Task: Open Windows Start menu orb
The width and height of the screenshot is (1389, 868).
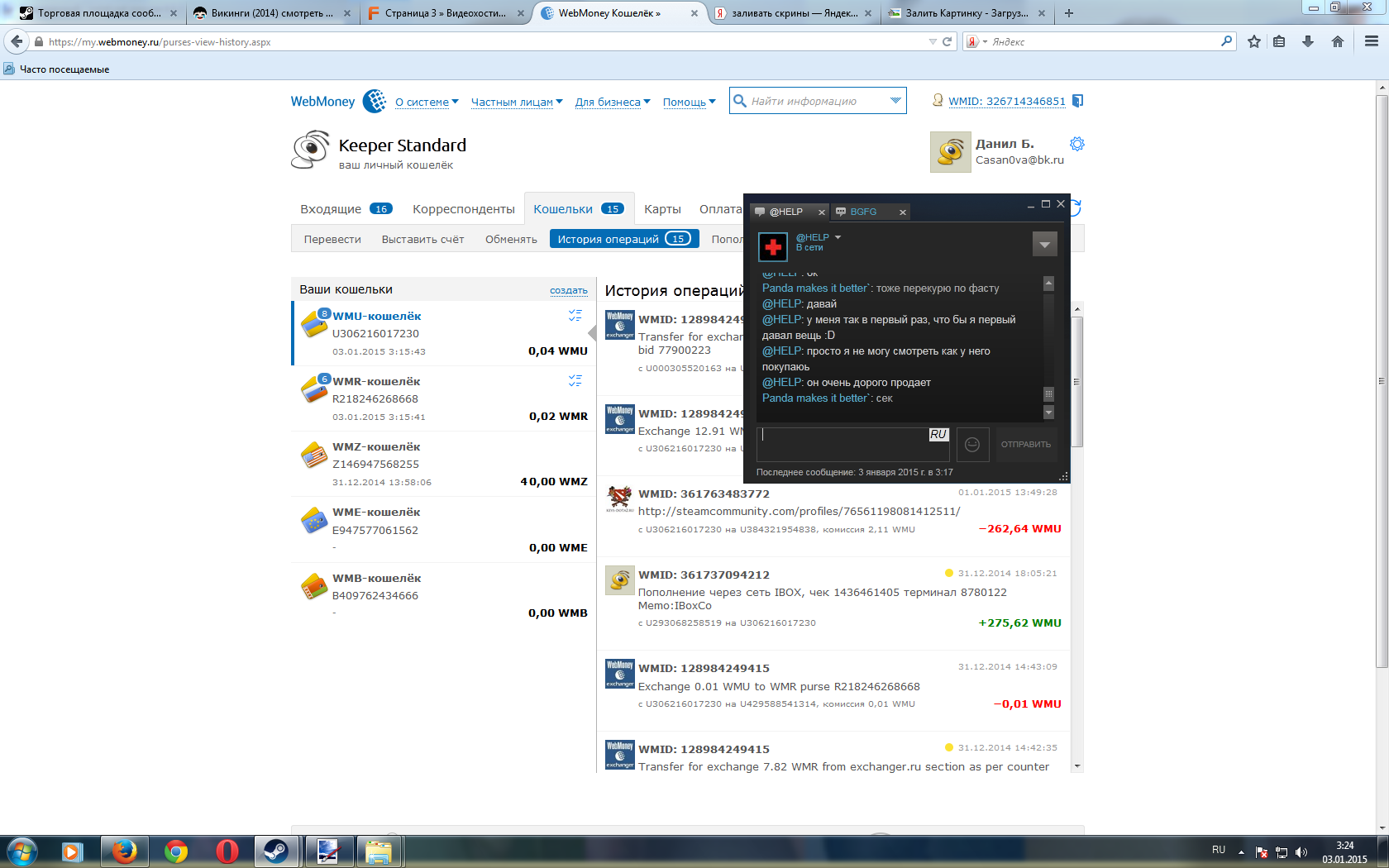Action: pyautogui.click(x=22, y=851)
